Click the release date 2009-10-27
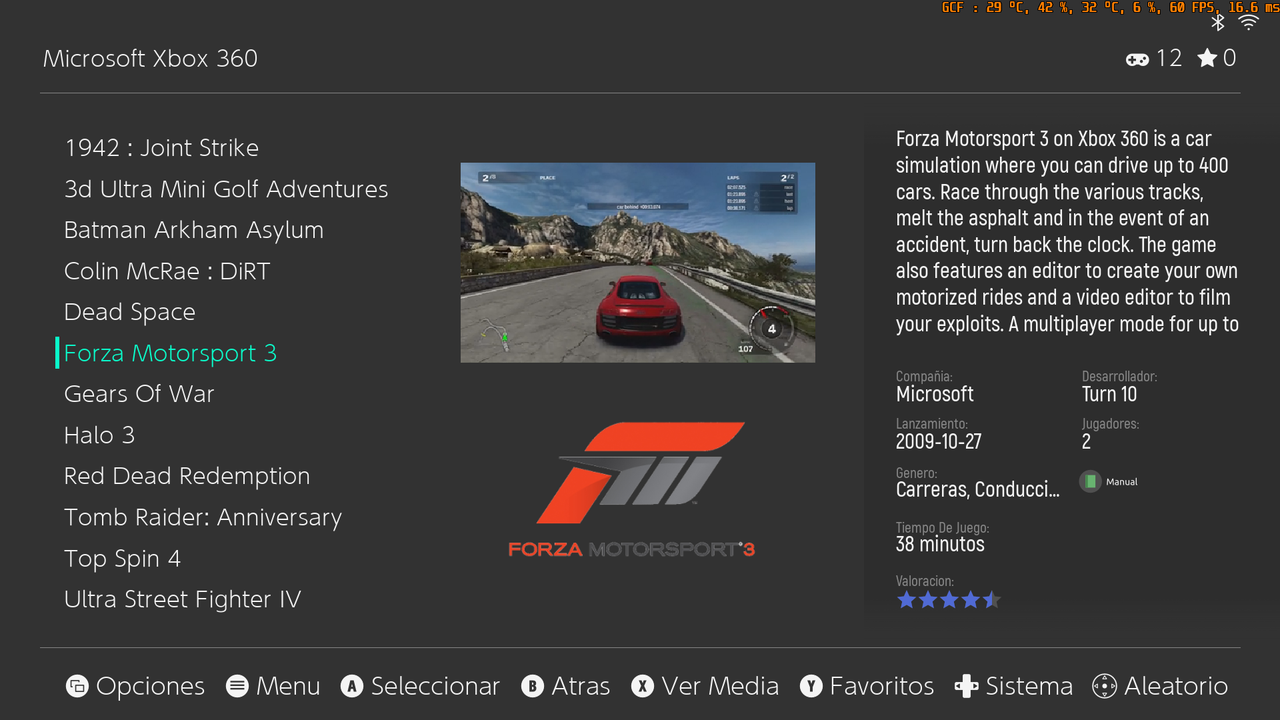Image resolution: width=1280 pixels, height=720 pixels. point(939,441)
